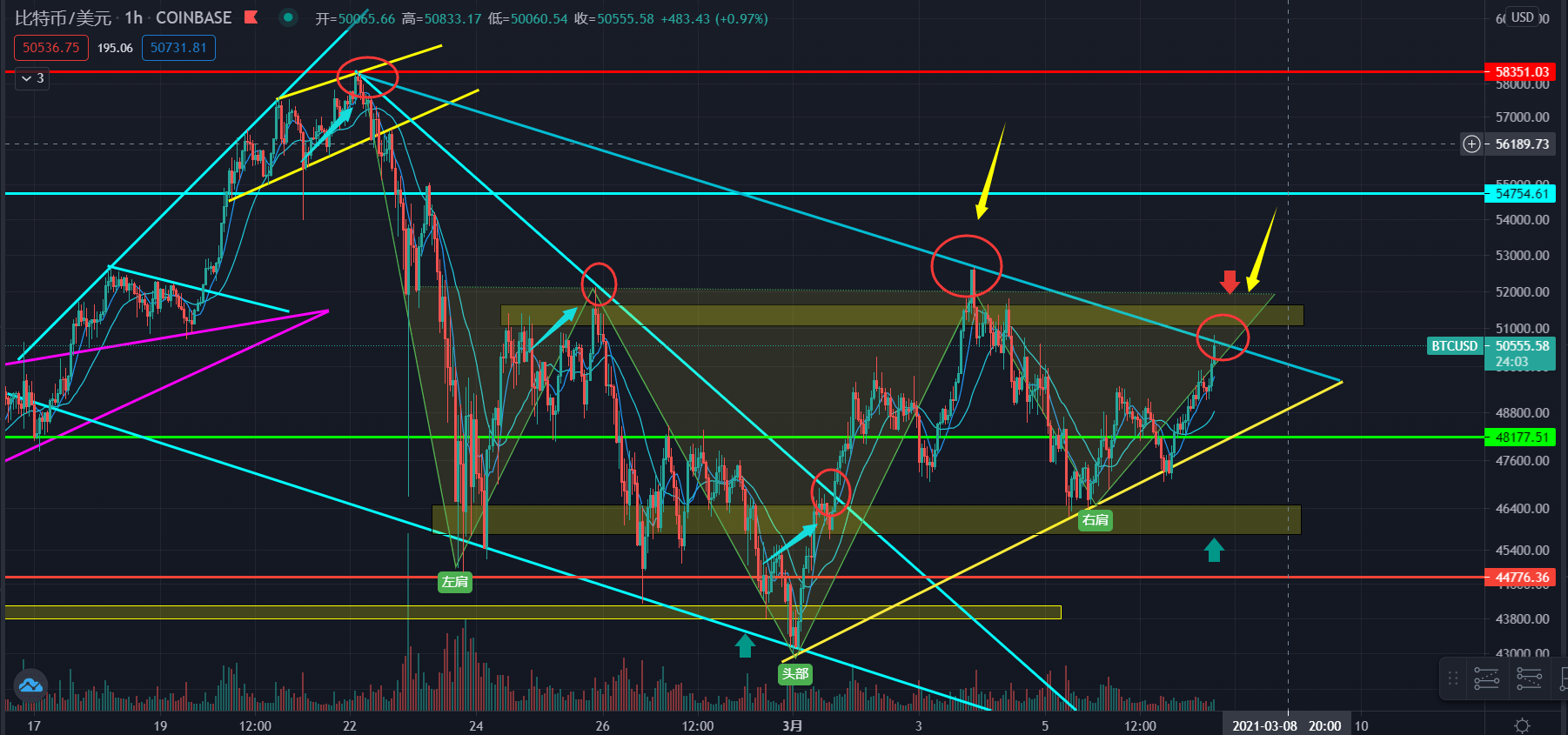Click the COINBASE exchange label
1568x735 pixels.
(x=194, y=17)
